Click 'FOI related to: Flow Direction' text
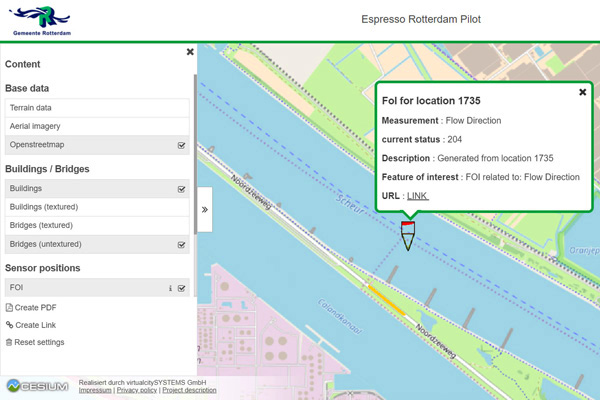Screen dimensions: 600x400 point(522,177)
